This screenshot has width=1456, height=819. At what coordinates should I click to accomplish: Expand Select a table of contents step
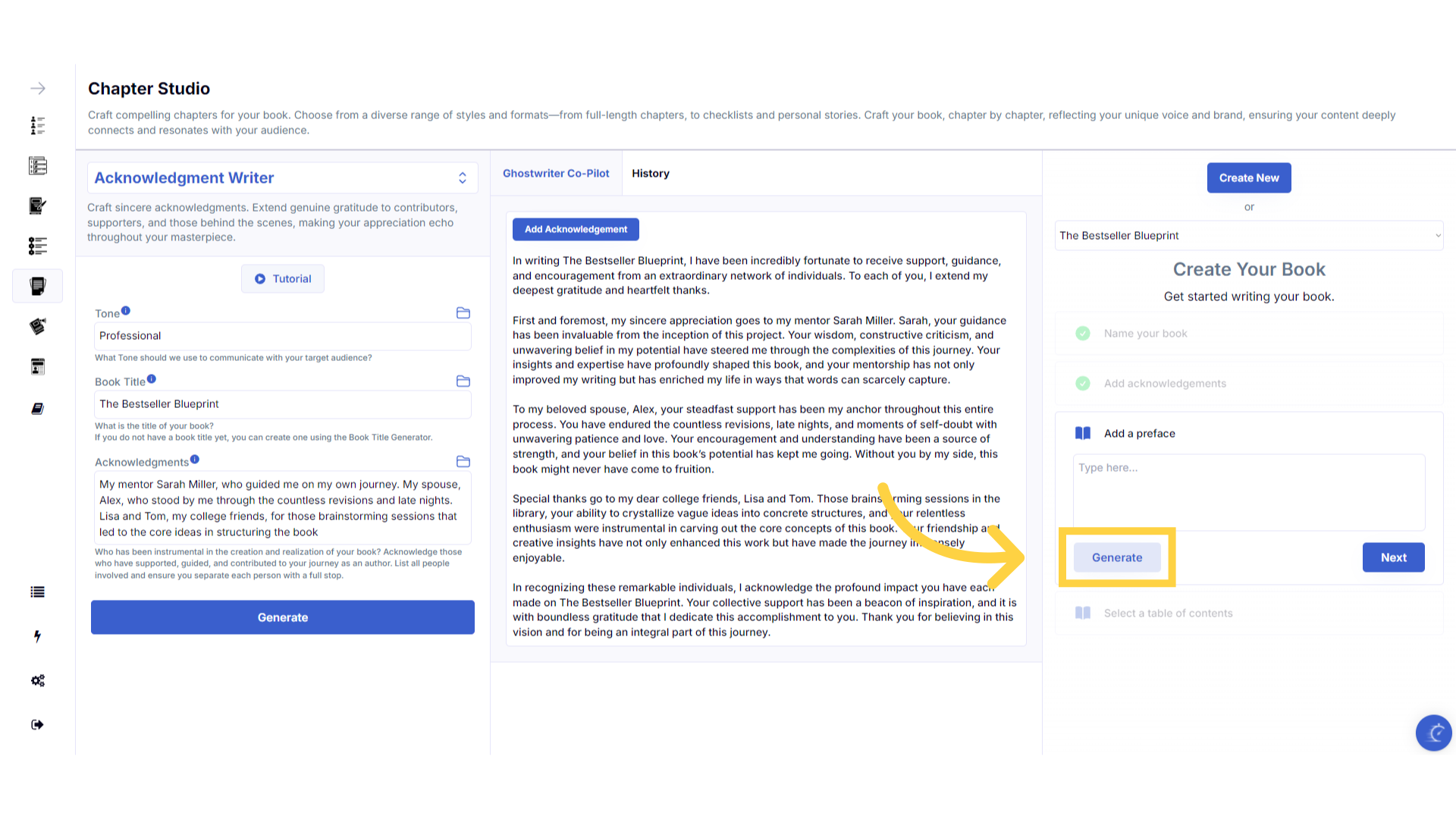pos(1168,613)
